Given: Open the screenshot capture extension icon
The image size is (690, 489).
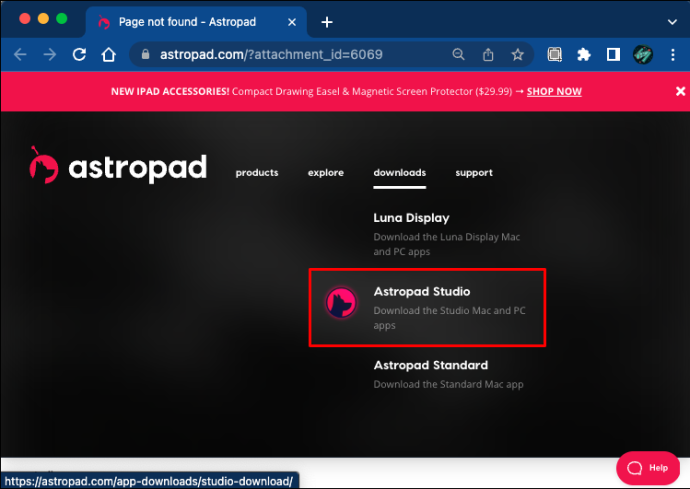Looking at the screenshot, I should pyautogui.click(x=554, y=55).
